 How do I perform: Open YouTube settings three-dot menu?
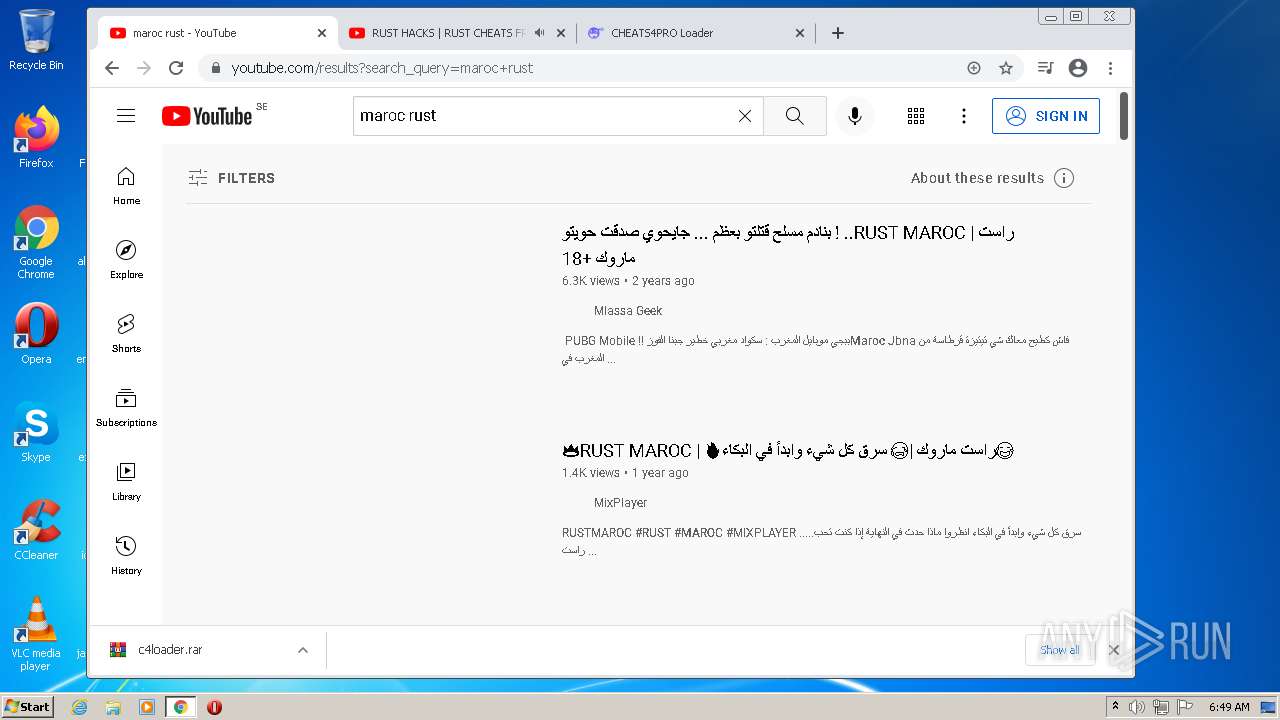[x=964, y=116]
